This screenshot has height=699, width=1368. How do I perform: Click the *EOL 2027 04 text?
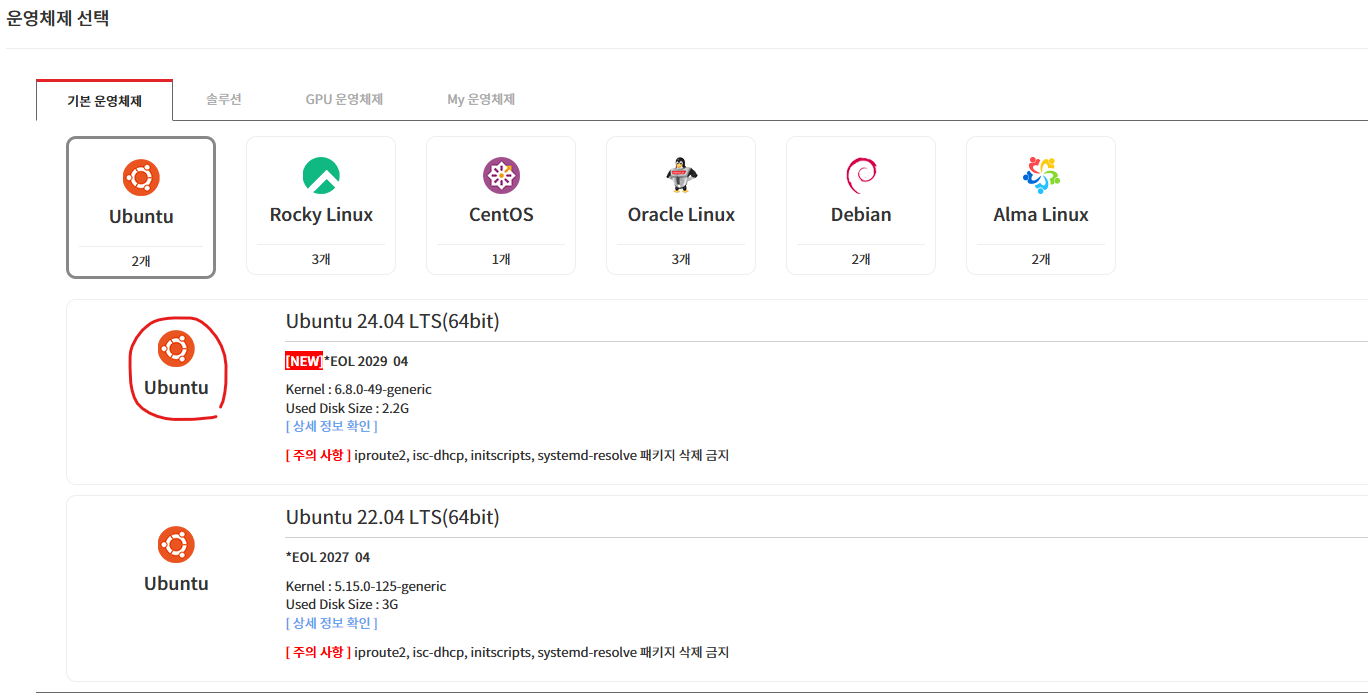328,557
